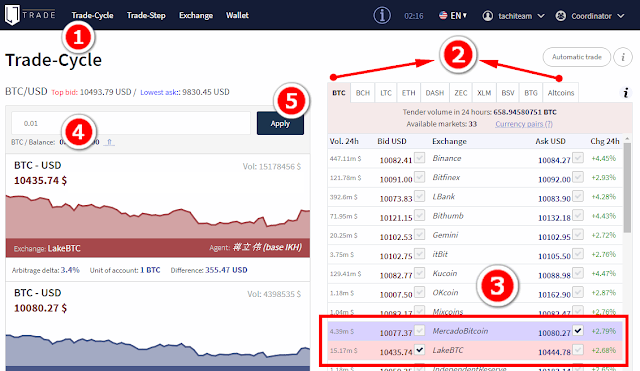Image resolution: width=640 pixels, height=371 pixels.
Task: Check the Gemini bid checkbox
Action: (x=419, y=234)
